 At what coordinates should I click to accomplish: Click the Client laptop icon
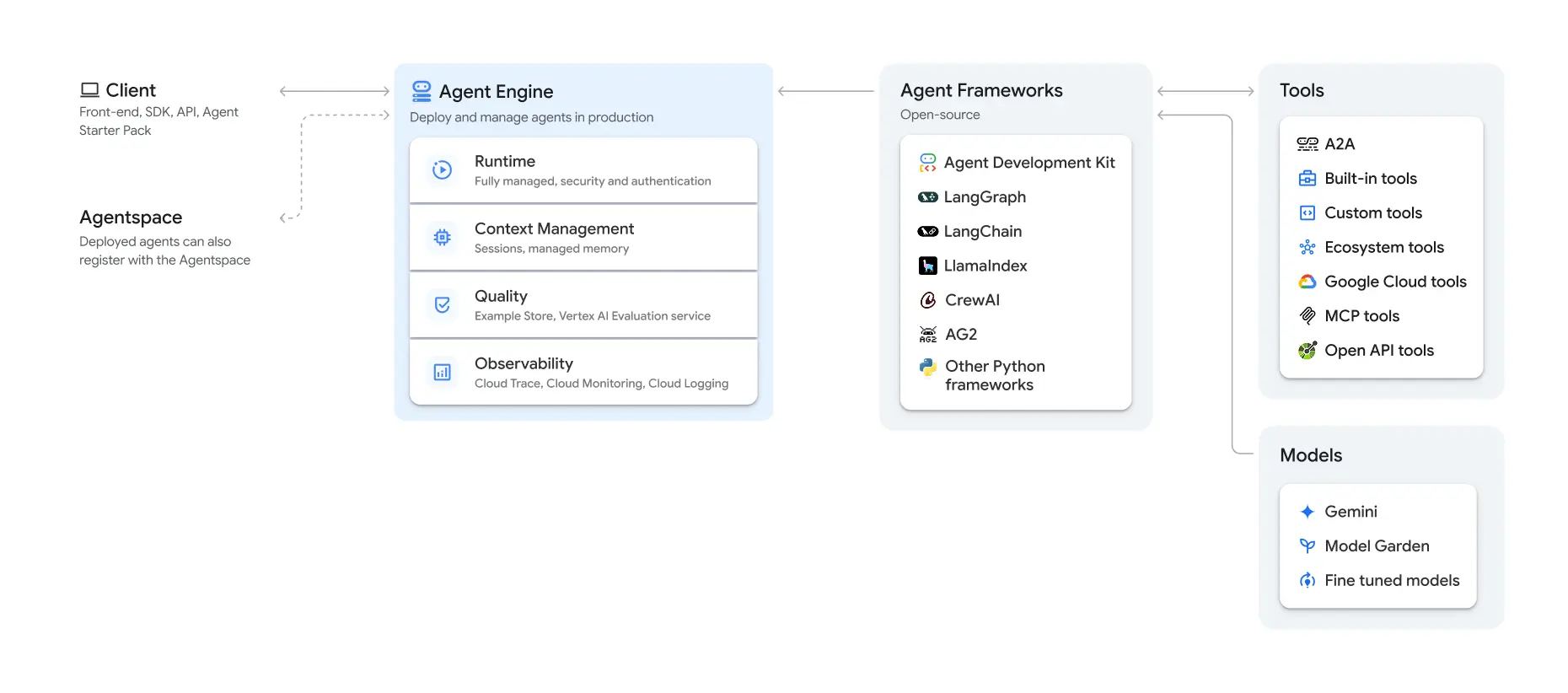89,90
